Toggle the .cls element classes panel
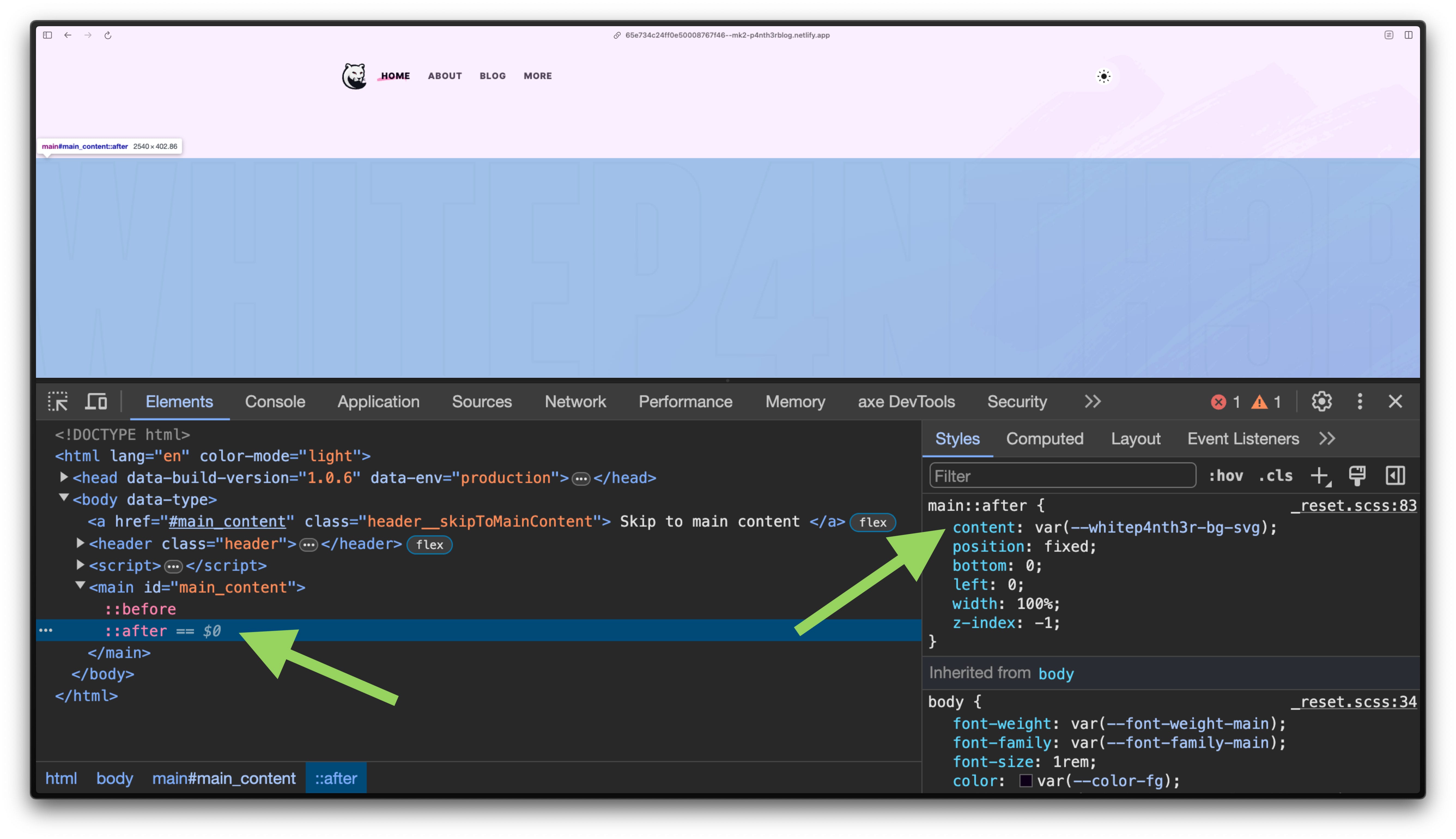 1276,475
